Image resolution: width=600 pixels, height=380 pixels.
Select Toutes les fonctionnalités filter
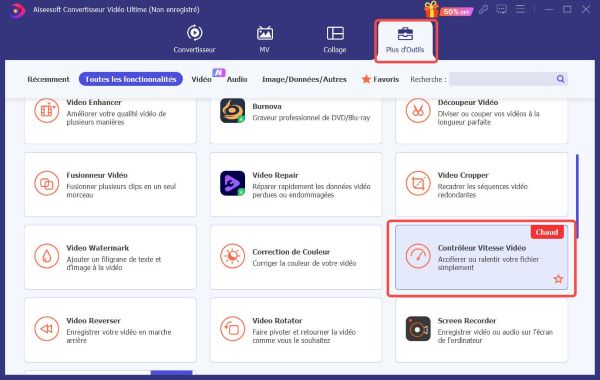click(130, 79)
